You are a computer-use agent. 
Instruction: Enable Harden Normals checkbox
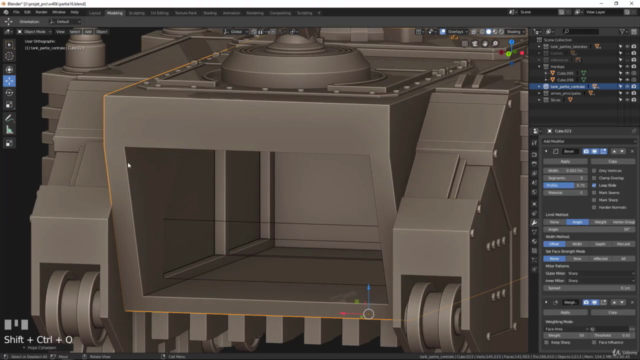pyautogui.click(x=594, y=207)
